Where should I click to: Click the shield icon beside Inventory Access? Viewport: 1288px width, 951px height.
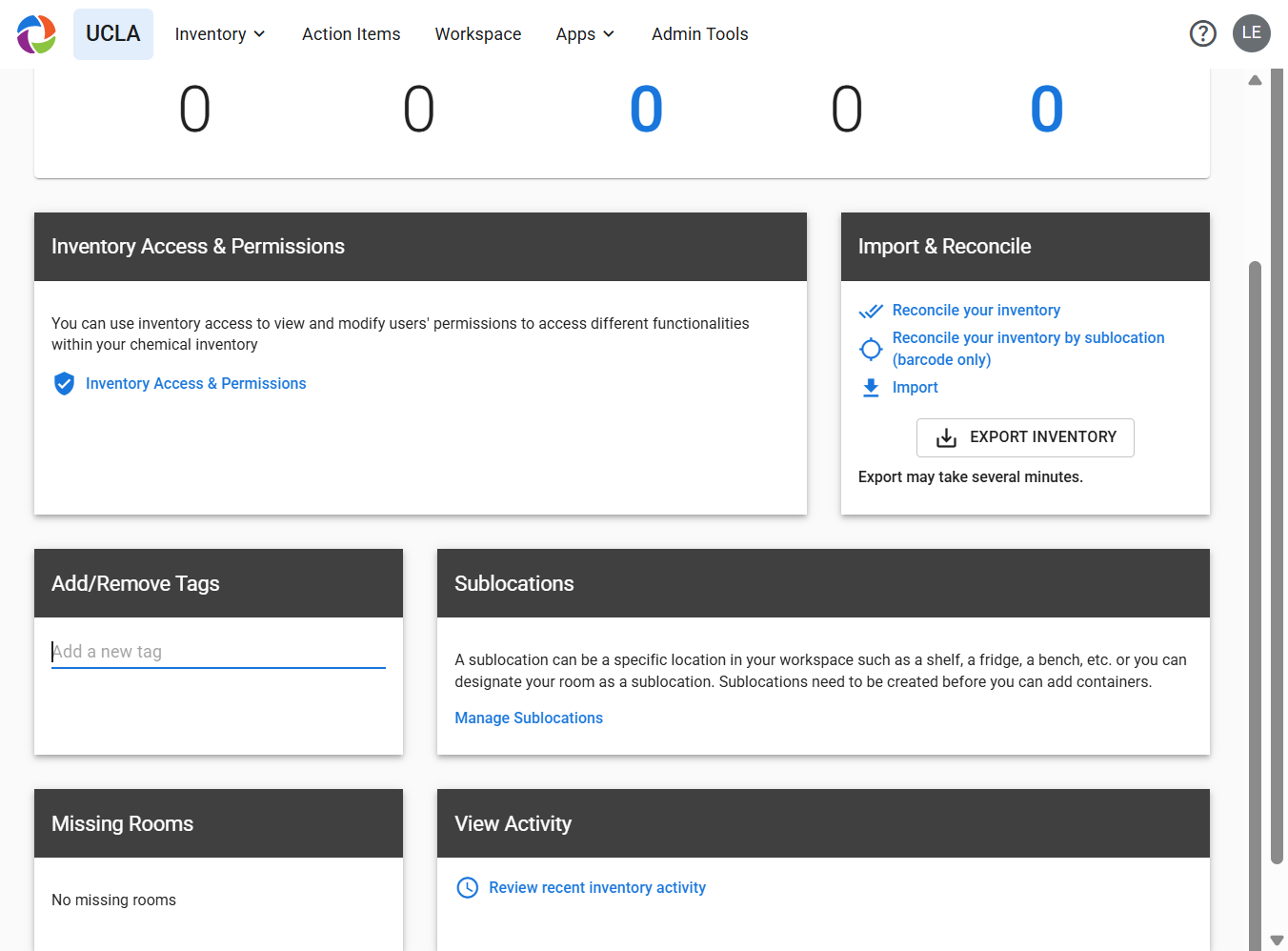(x=64, y=384)
